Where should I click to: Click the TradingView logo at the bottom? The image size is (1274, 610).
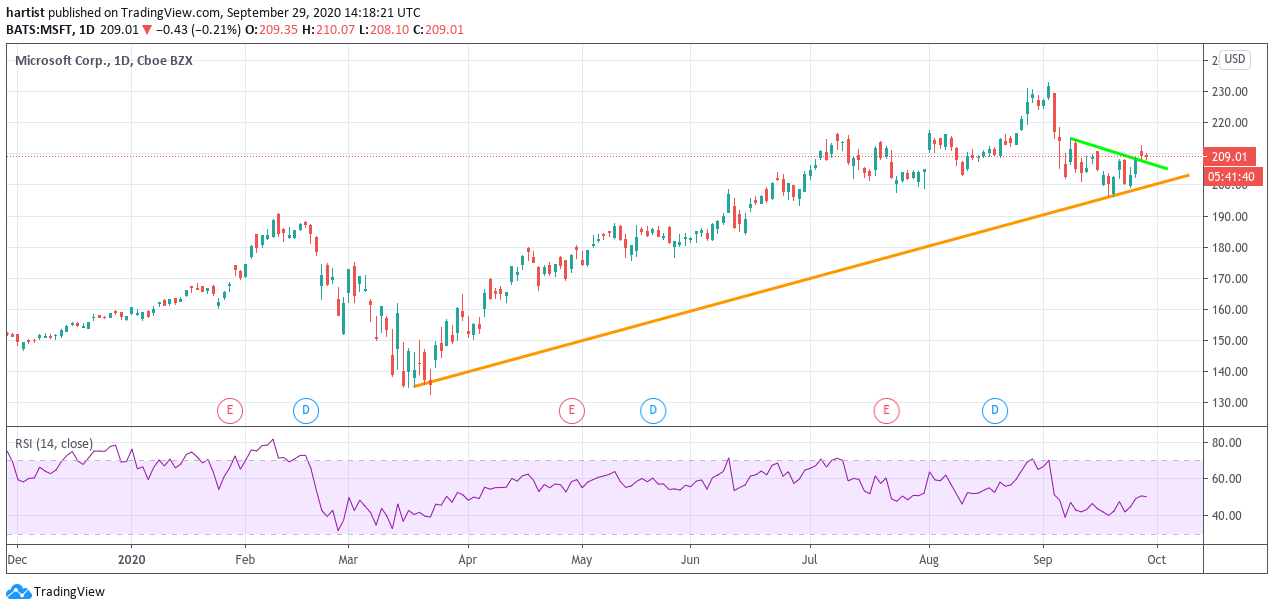pyautogui.click(x=56, y=592)
